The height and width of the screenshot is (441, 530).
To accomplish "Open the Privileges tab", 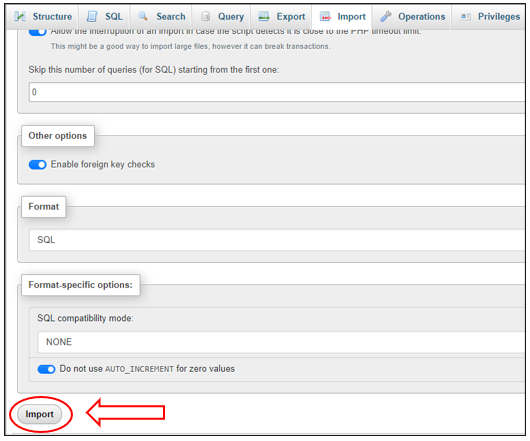I will (x=489, y=17).
